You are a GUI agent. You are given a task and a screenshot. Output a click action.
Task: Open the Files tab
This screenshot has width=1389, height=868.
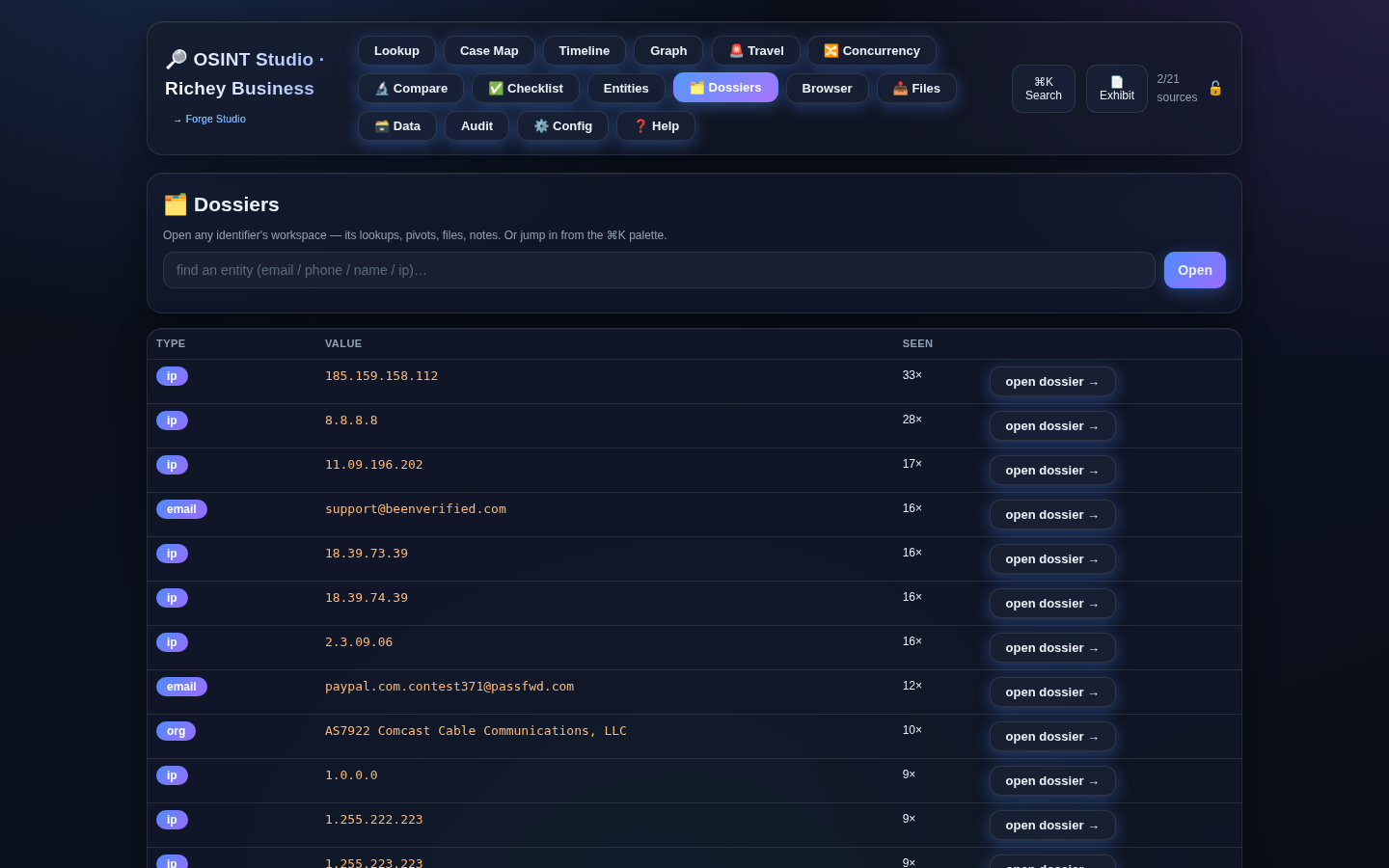916,89
